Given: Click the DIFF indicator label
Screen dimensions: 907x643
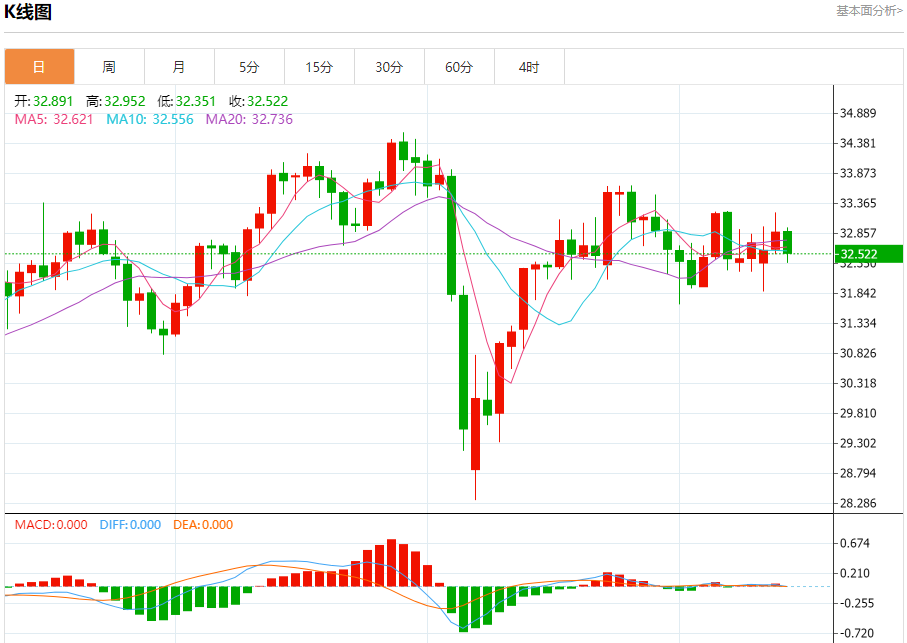Looking at the screenshot, I should coord(130,525).
